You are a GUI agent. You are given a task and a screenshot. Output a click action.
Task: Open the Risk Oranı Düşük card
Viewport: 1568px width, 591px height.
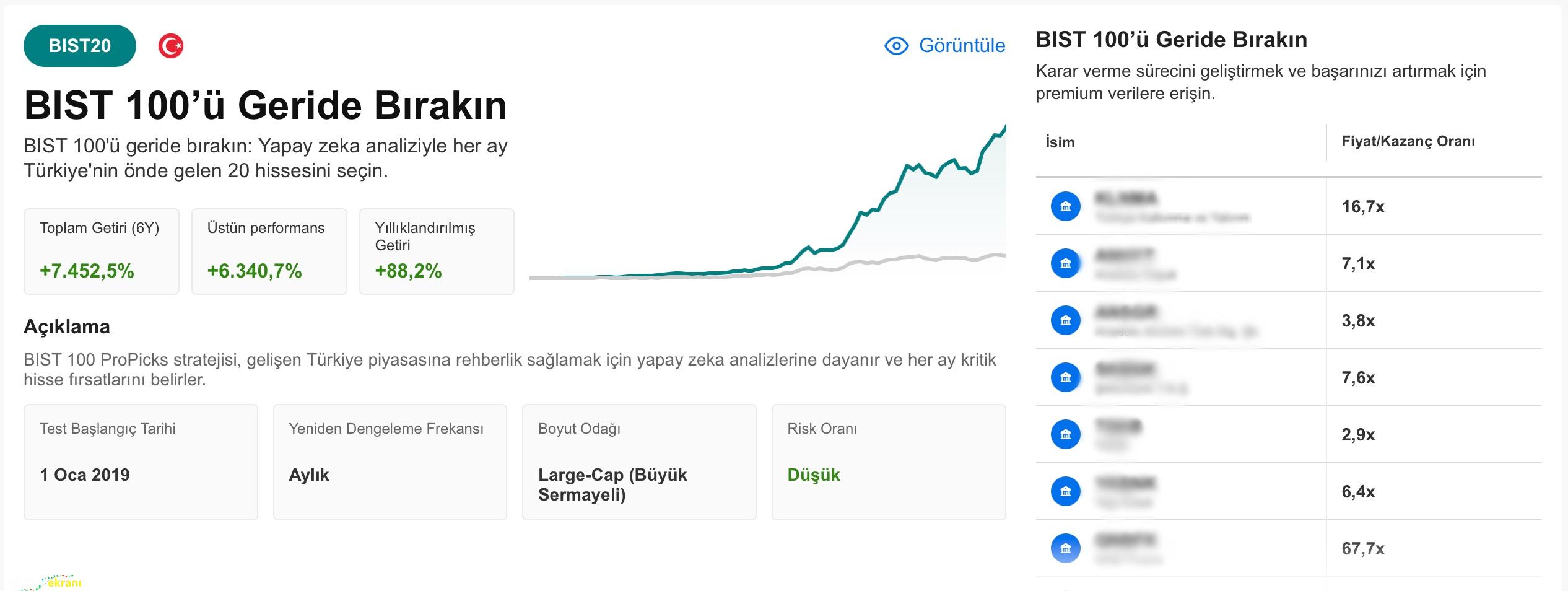[888, 462]
